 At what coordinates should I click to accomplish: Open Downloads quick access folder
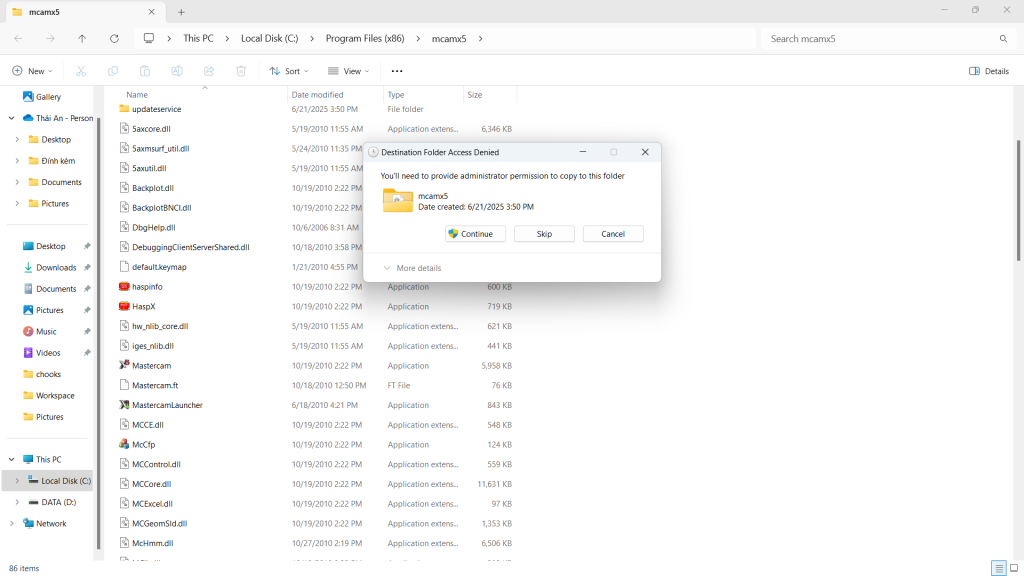[x=50, y=268]
